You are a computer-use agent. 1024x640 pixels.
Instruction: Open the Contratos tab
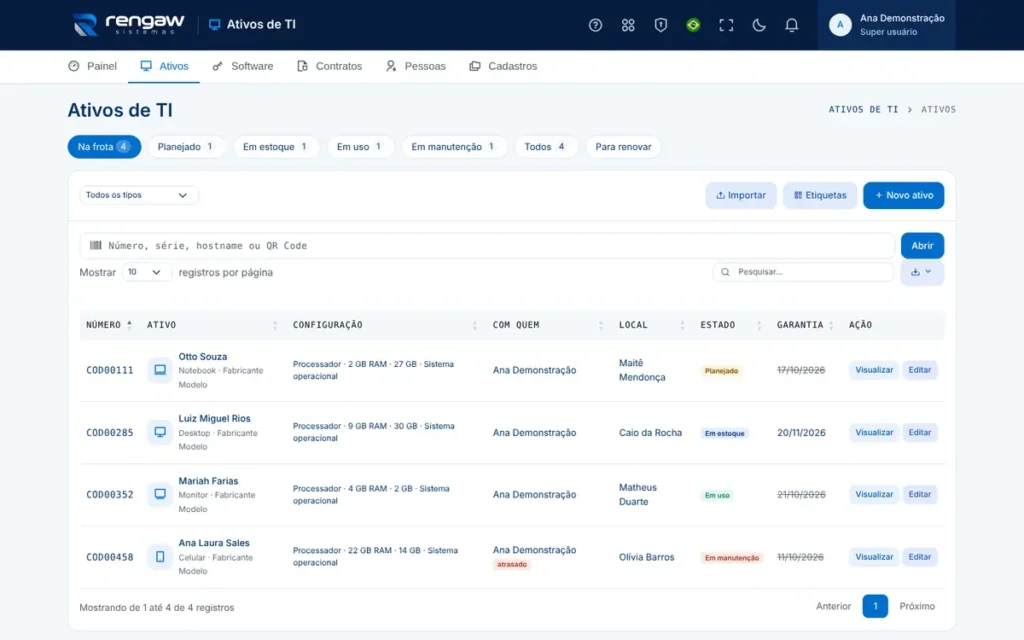(x=329, y=66)
